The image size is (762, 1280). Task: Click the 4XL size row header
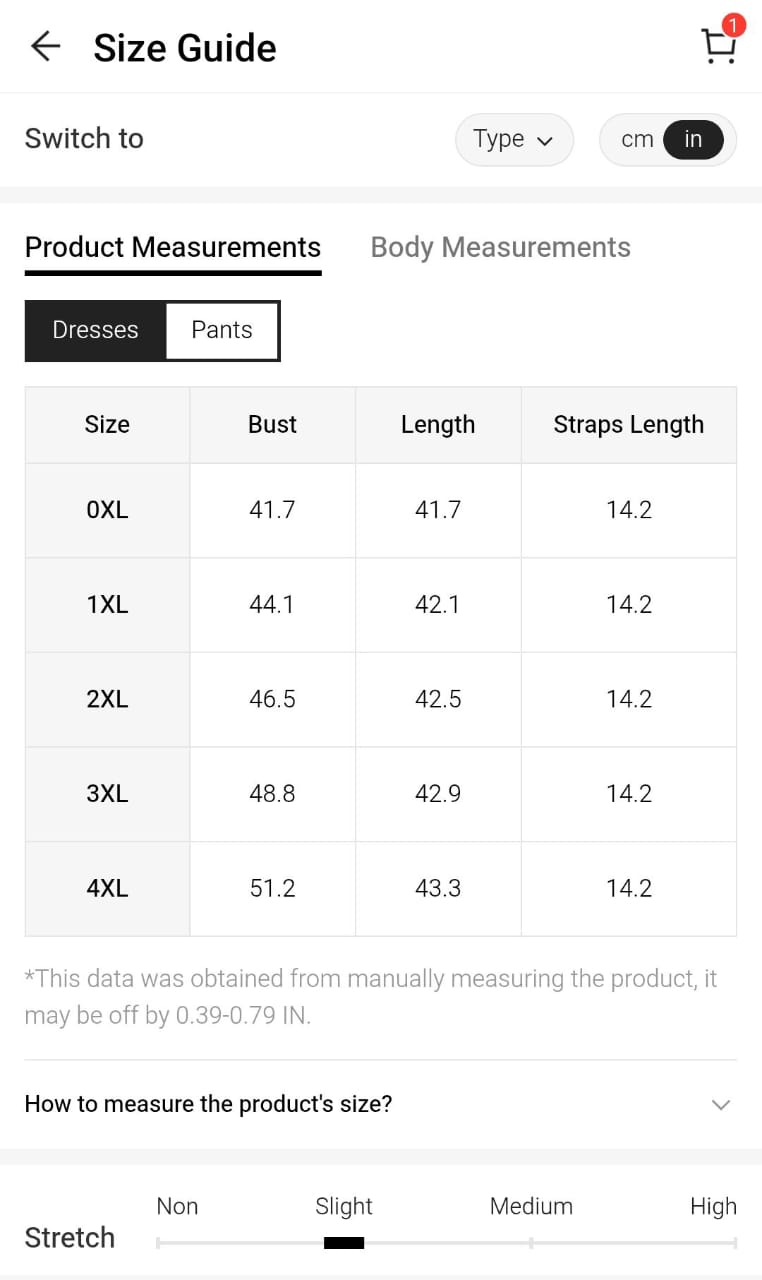click(x=107, y=888)
